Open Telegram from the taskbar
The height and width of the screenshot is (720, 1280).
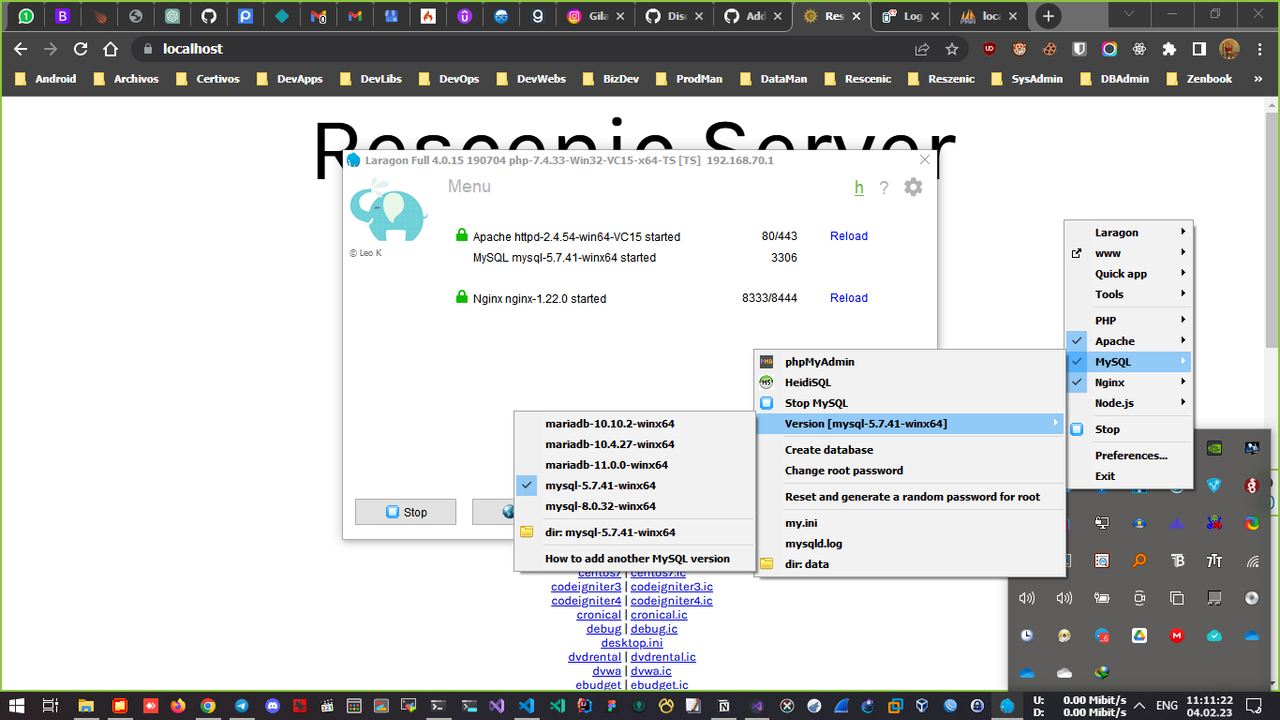[x=242, y=706]
